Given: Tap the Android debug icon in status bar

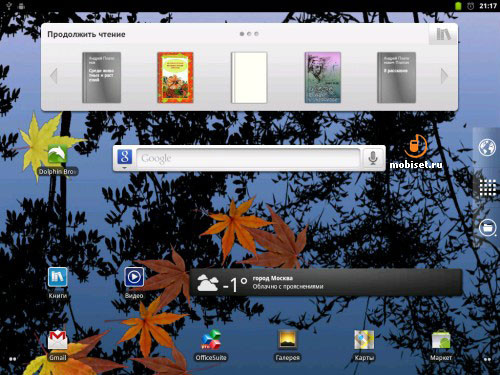Looking at the screenshot, I should pyautogui.click(x=22, y=6).
